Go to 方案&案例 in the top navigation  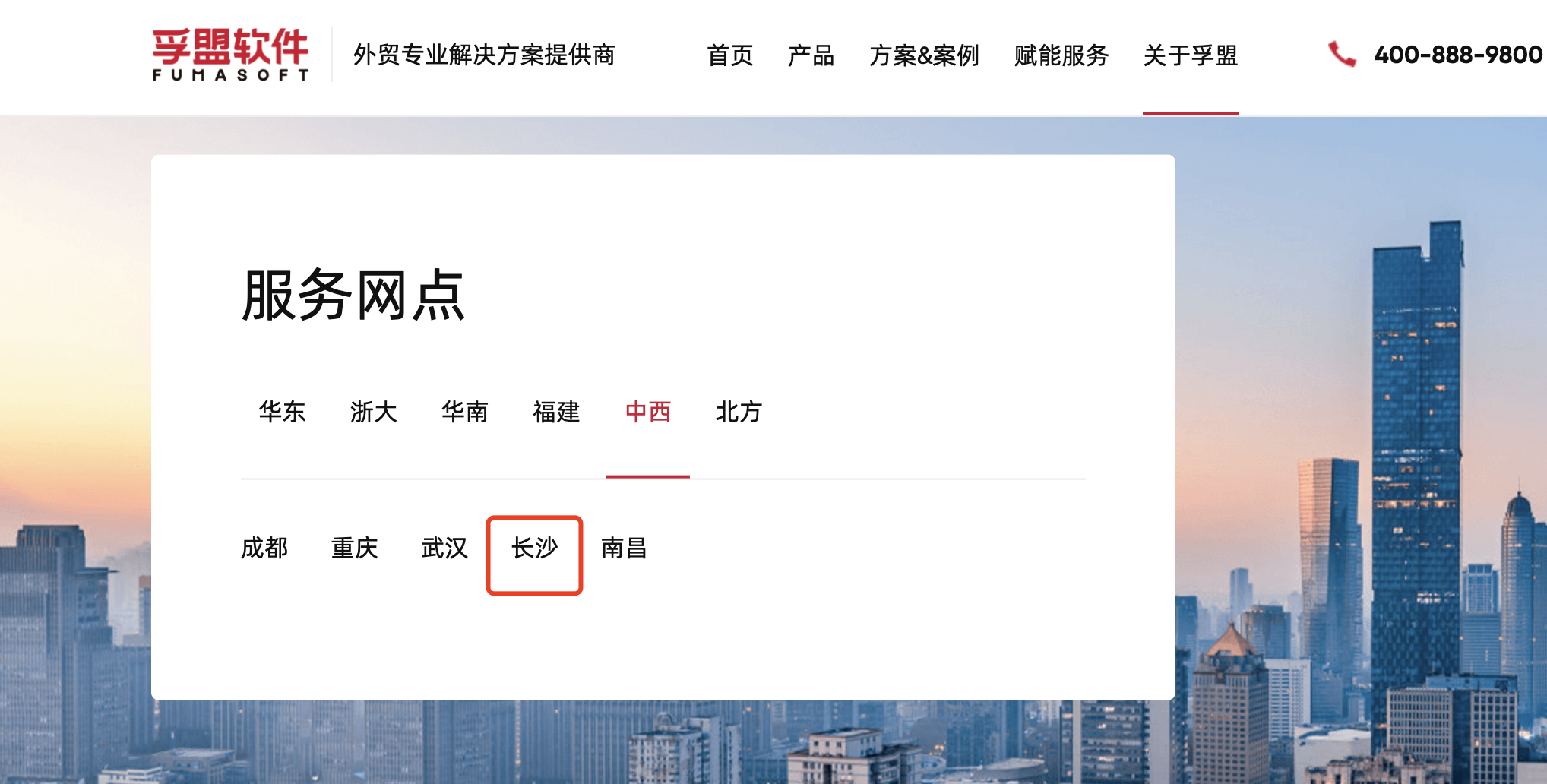923,55
